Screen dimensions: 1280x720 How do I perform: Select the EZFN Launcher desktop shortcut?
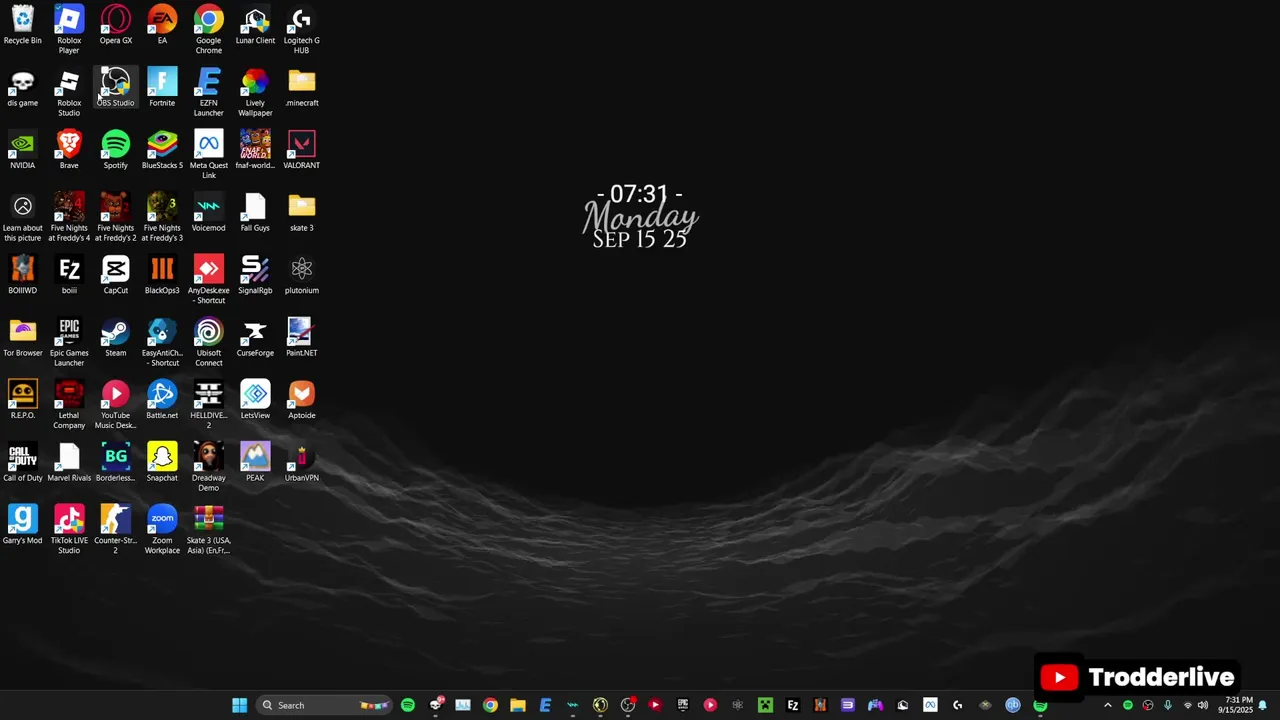click(208, 93)
